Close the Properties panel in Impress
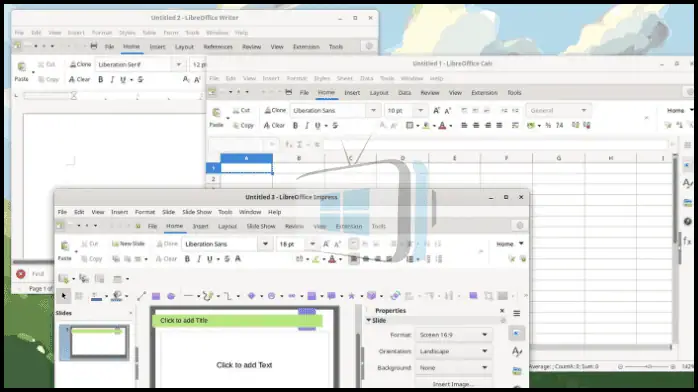The height and width of the screenshot is (392, 698). pyautogui.click(x=502, y=311)
